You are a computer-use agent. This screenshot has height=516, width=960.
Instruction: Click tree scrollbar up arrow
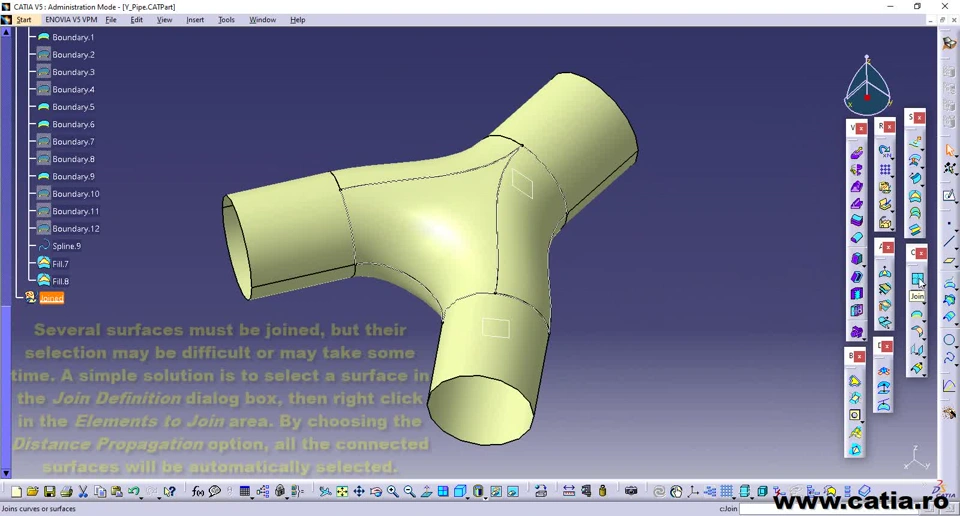point(6,32)
